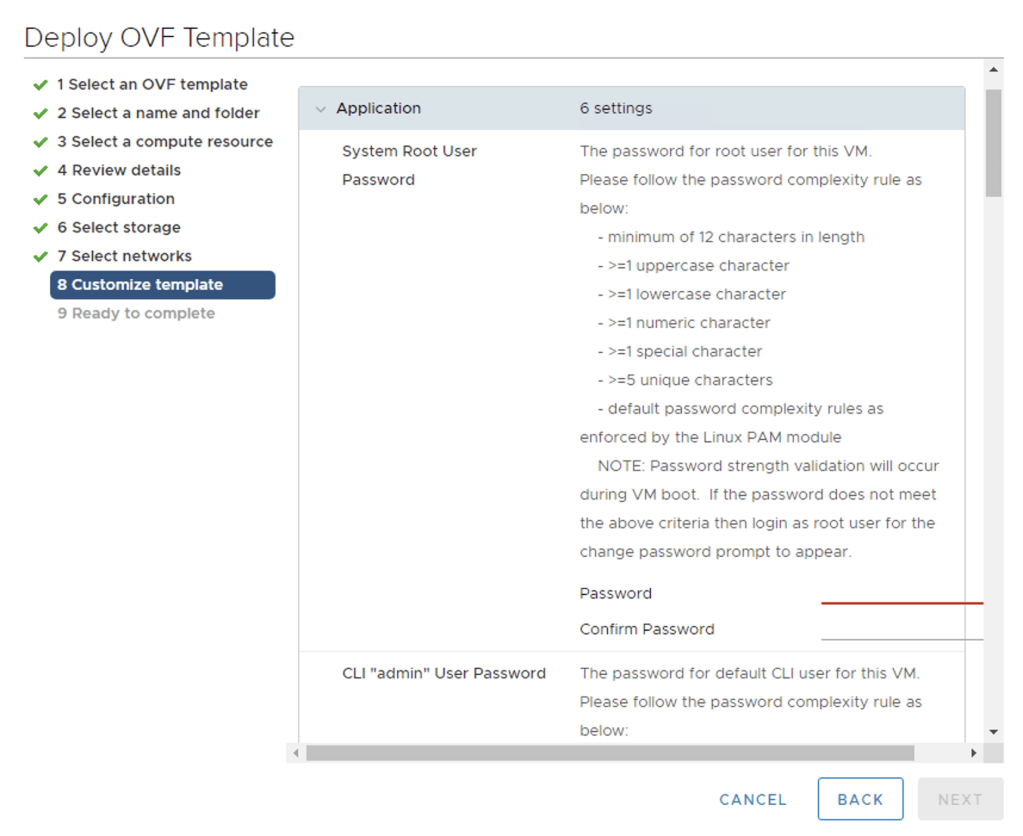Click the checkmark beside Select networks
The height and width of the screenshot is (836, 1023).
(40, 257)
